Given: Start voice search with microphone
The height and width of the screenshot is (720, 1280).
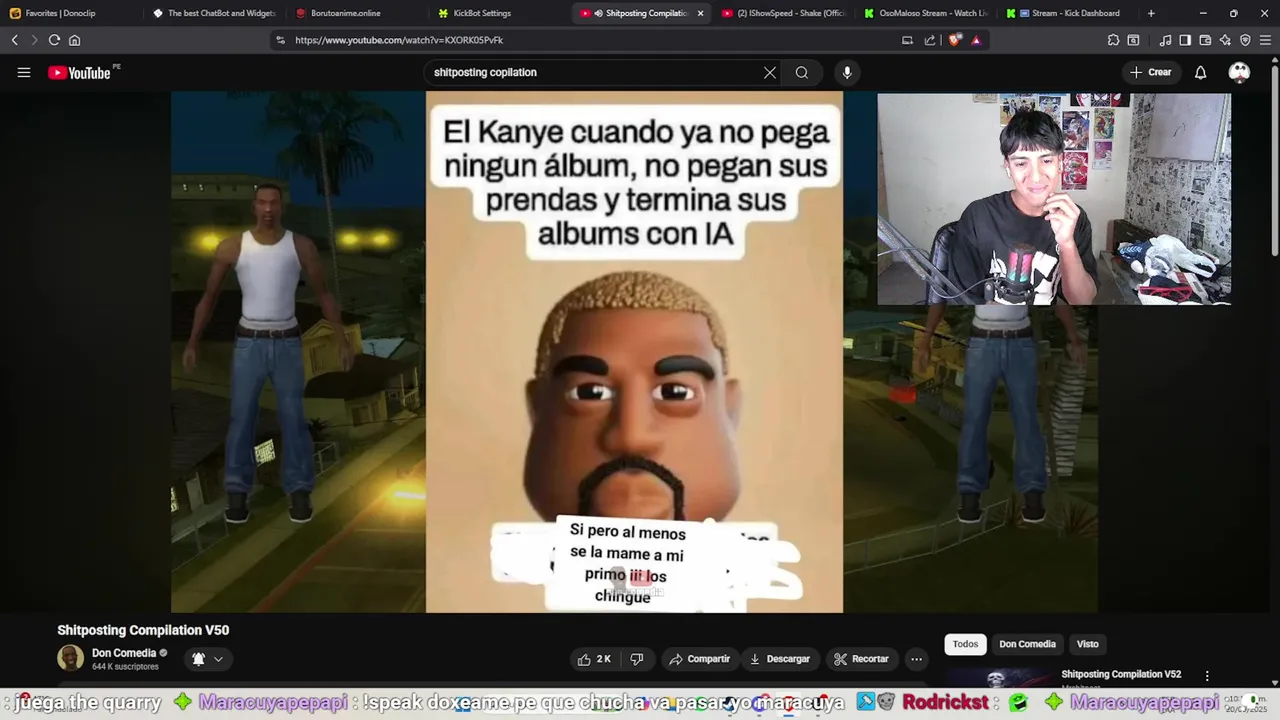Looking at the screenshot, I should (x=847, y=72).
